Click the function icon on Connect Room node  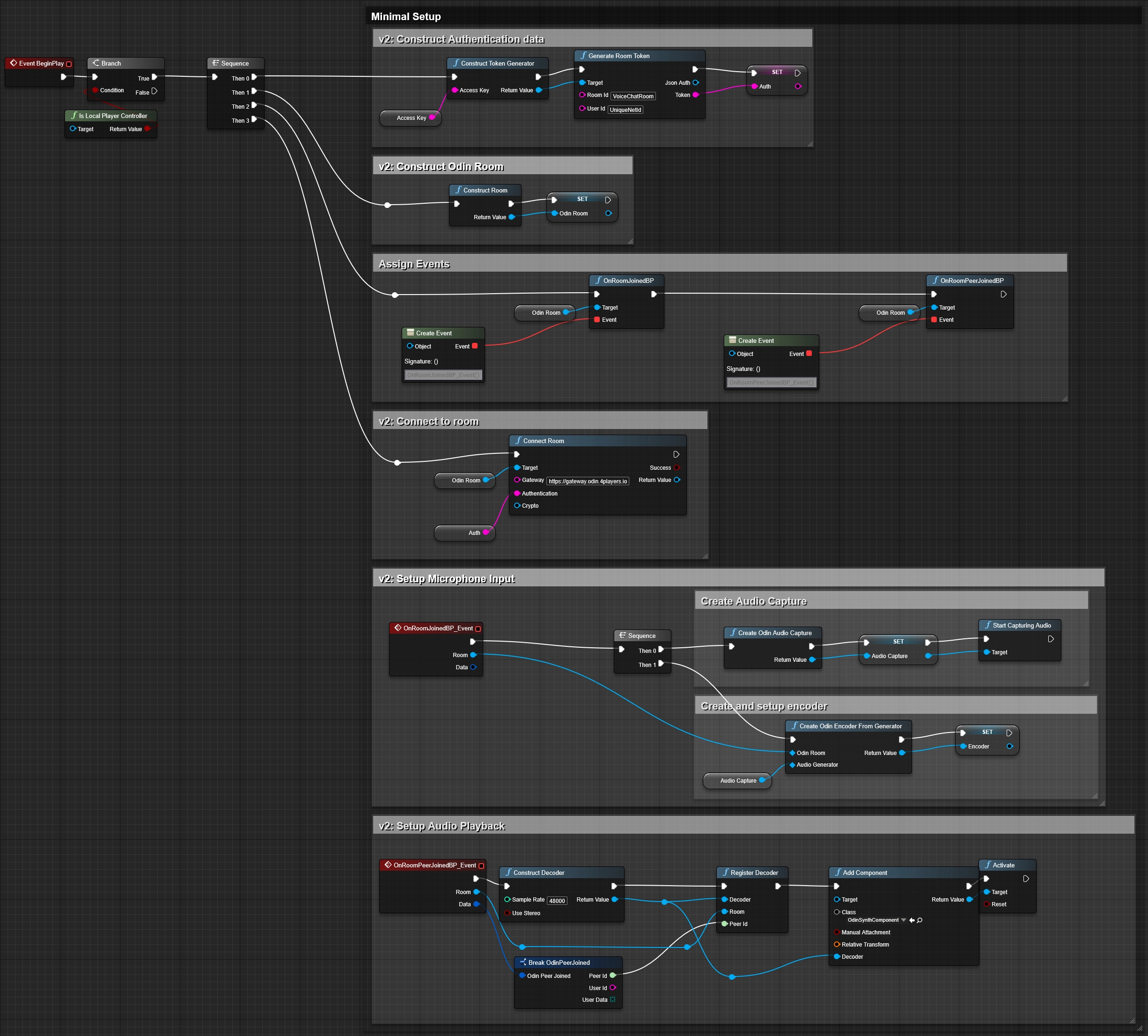point(518,441)
